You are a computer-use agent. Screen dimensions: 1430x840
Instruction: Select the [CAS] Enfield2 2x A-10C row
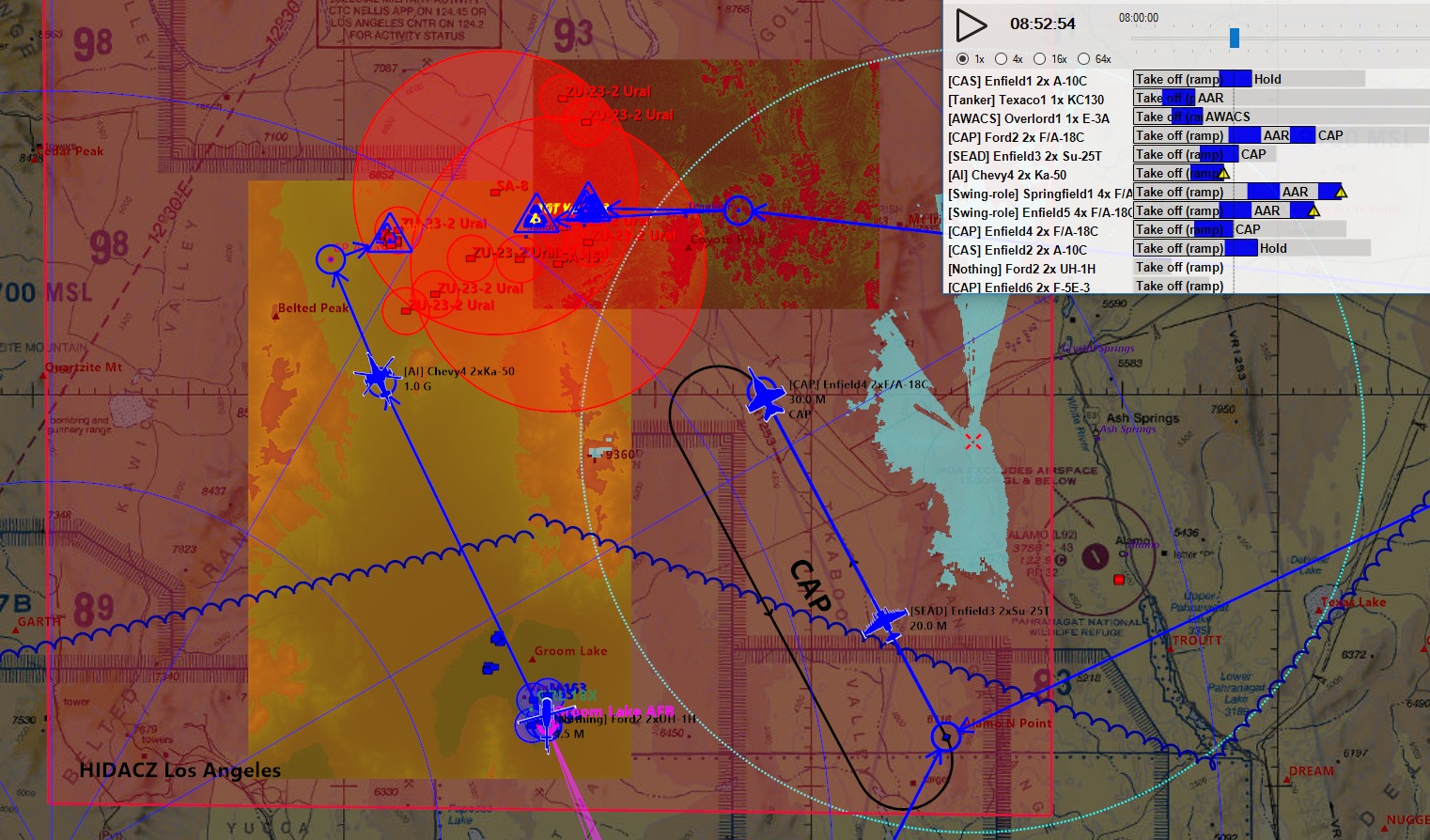(1018, 250)
